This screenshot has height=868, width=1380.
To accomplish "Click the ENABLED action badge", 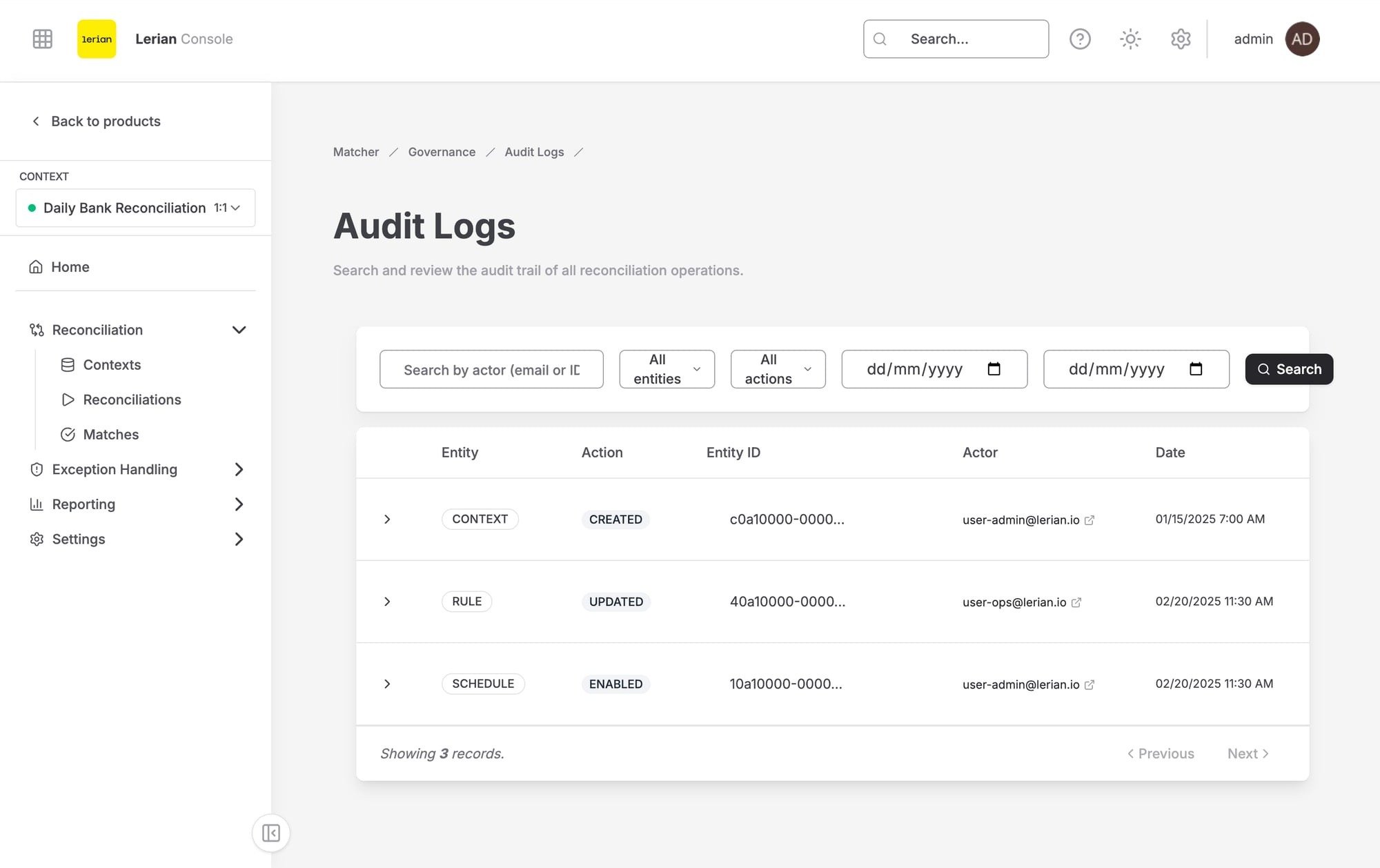I will pyautogui.click(x=615, y=684).
